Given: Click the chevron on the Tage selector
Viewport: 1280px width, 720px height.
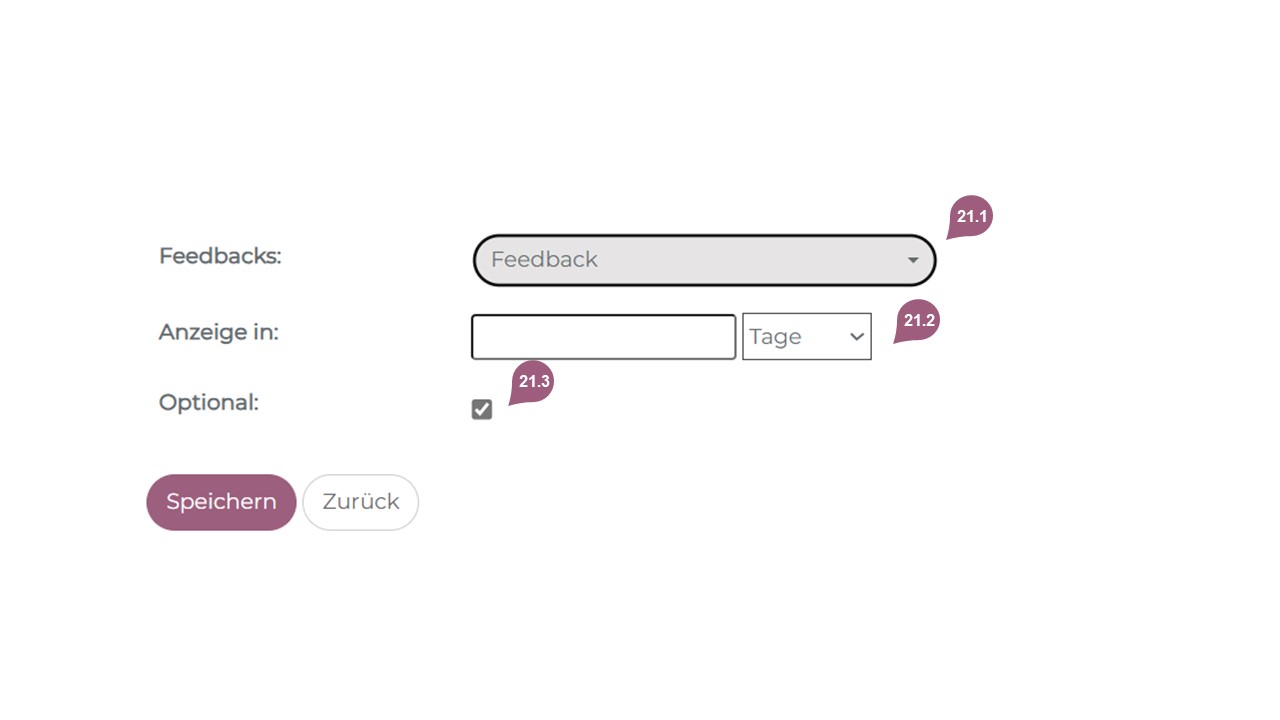Looking at the screenshot, I should pos(856,337).
